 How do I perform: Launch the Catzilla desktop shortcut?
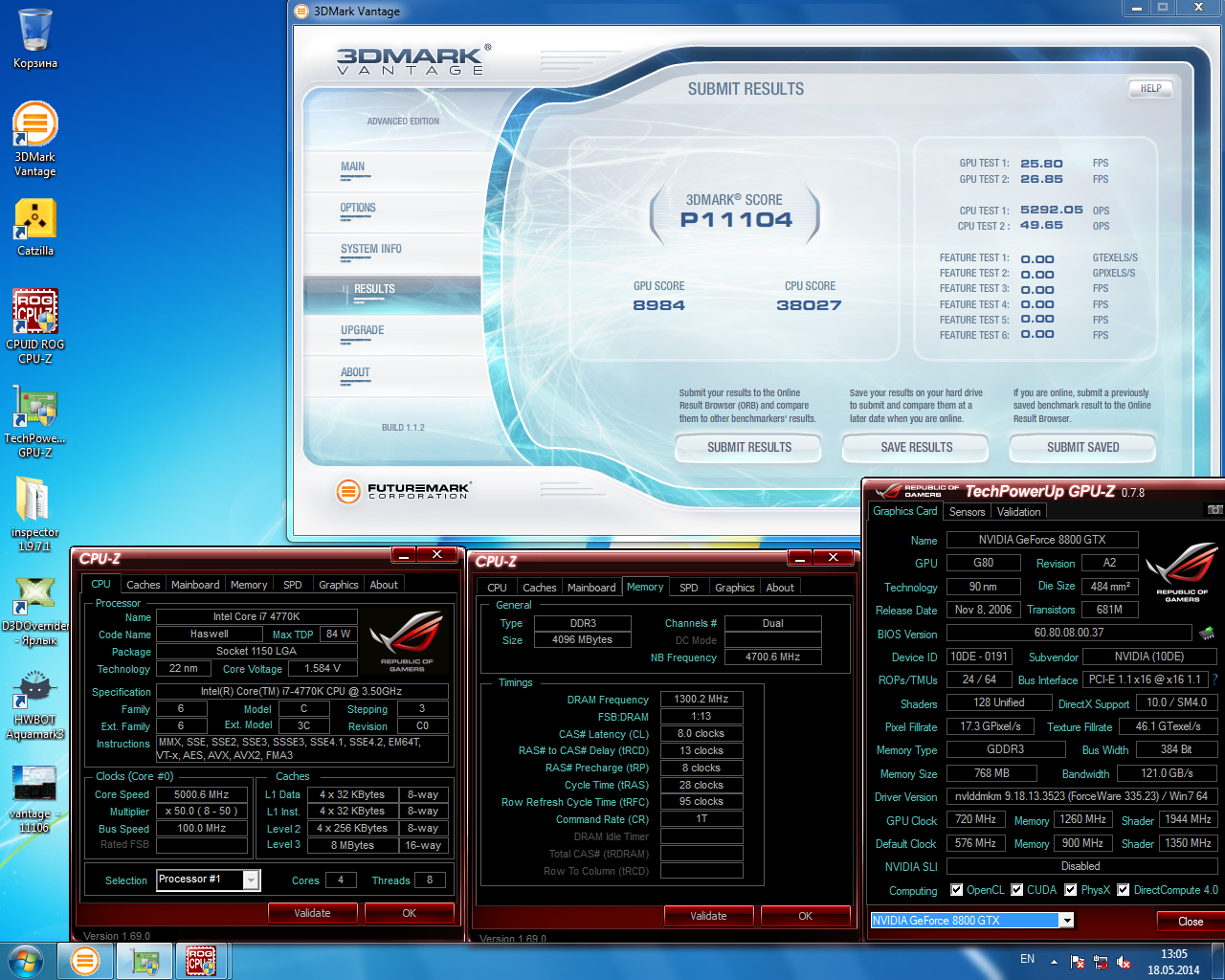pyautogui.click(x=35, y=228)
